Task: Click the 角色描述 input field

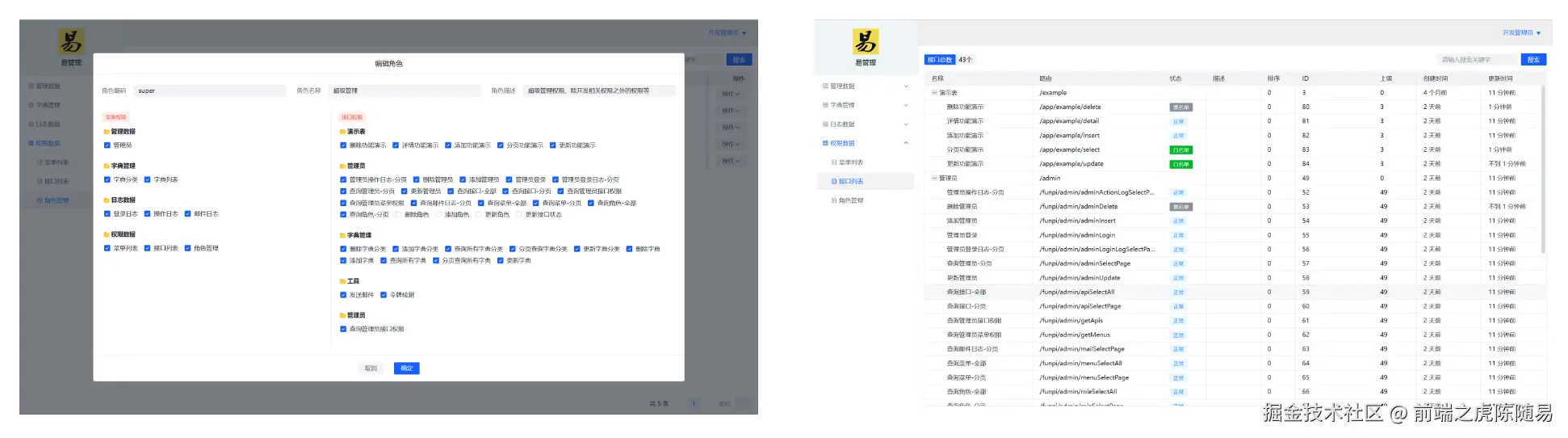Action: [x=599, y=91]
